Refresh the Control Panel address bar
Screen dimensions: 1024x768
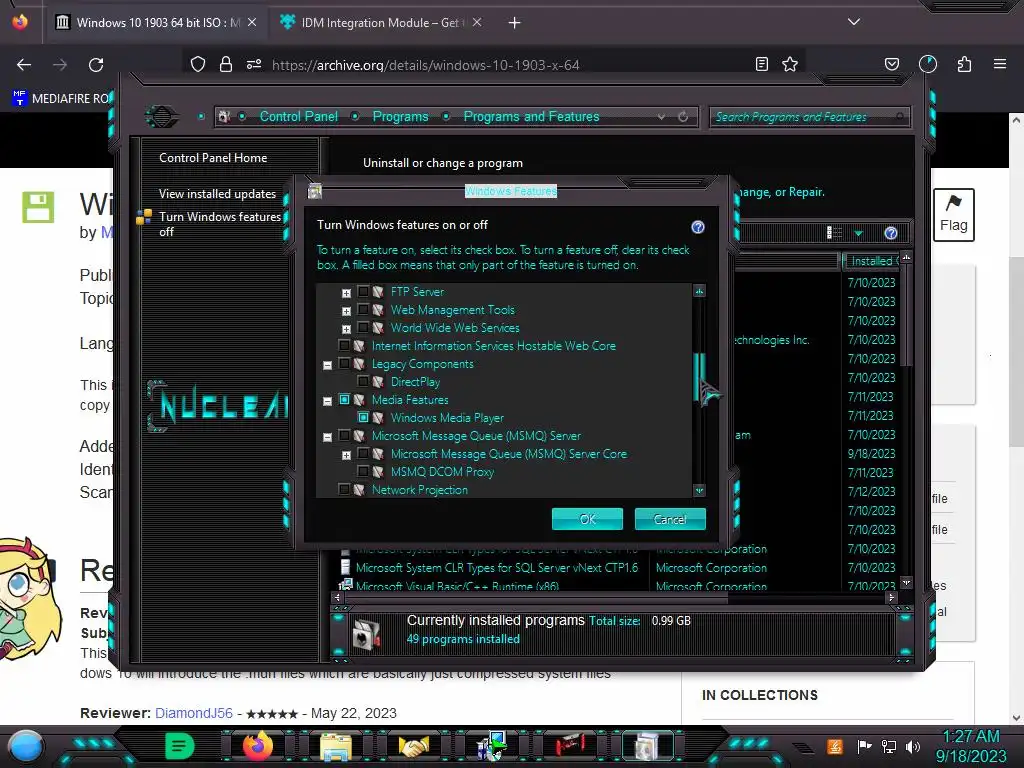click(683, 117)
